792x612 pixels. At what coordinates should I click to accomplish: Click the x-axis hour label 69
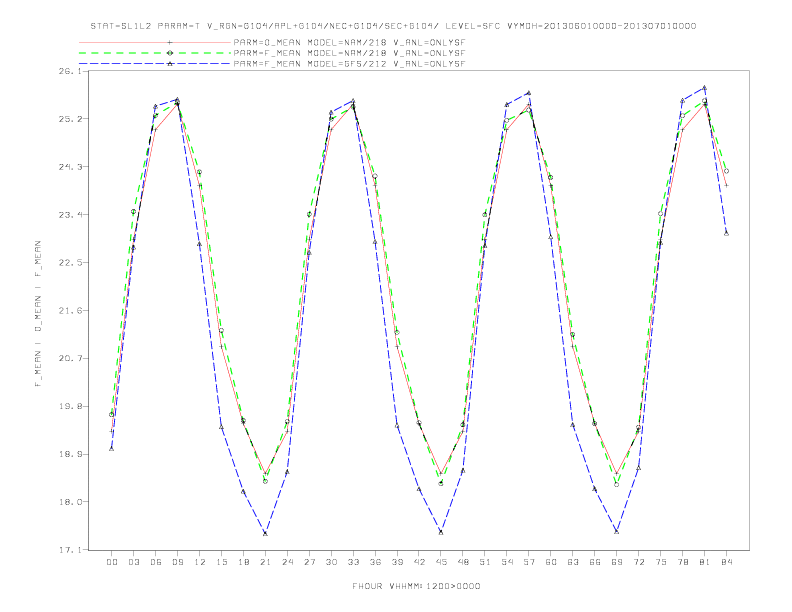[617, 562]
